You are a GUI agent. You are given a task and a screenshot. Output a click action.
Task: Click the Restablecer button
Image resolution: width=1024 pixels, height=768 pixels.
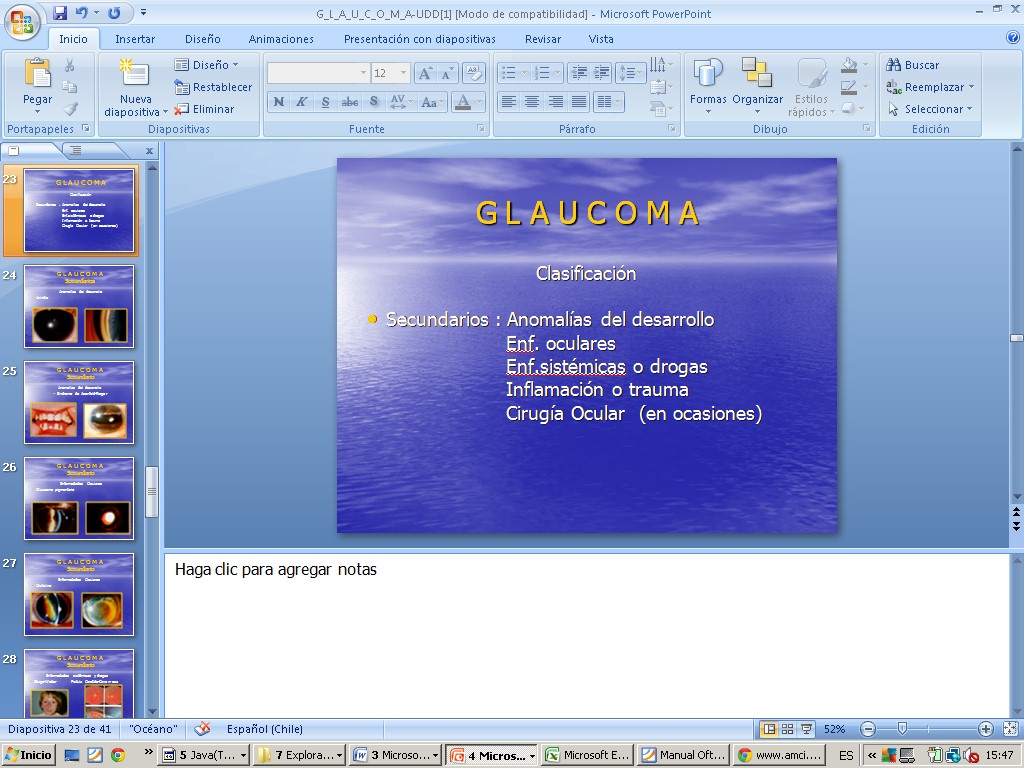click(x=213, y=87)
